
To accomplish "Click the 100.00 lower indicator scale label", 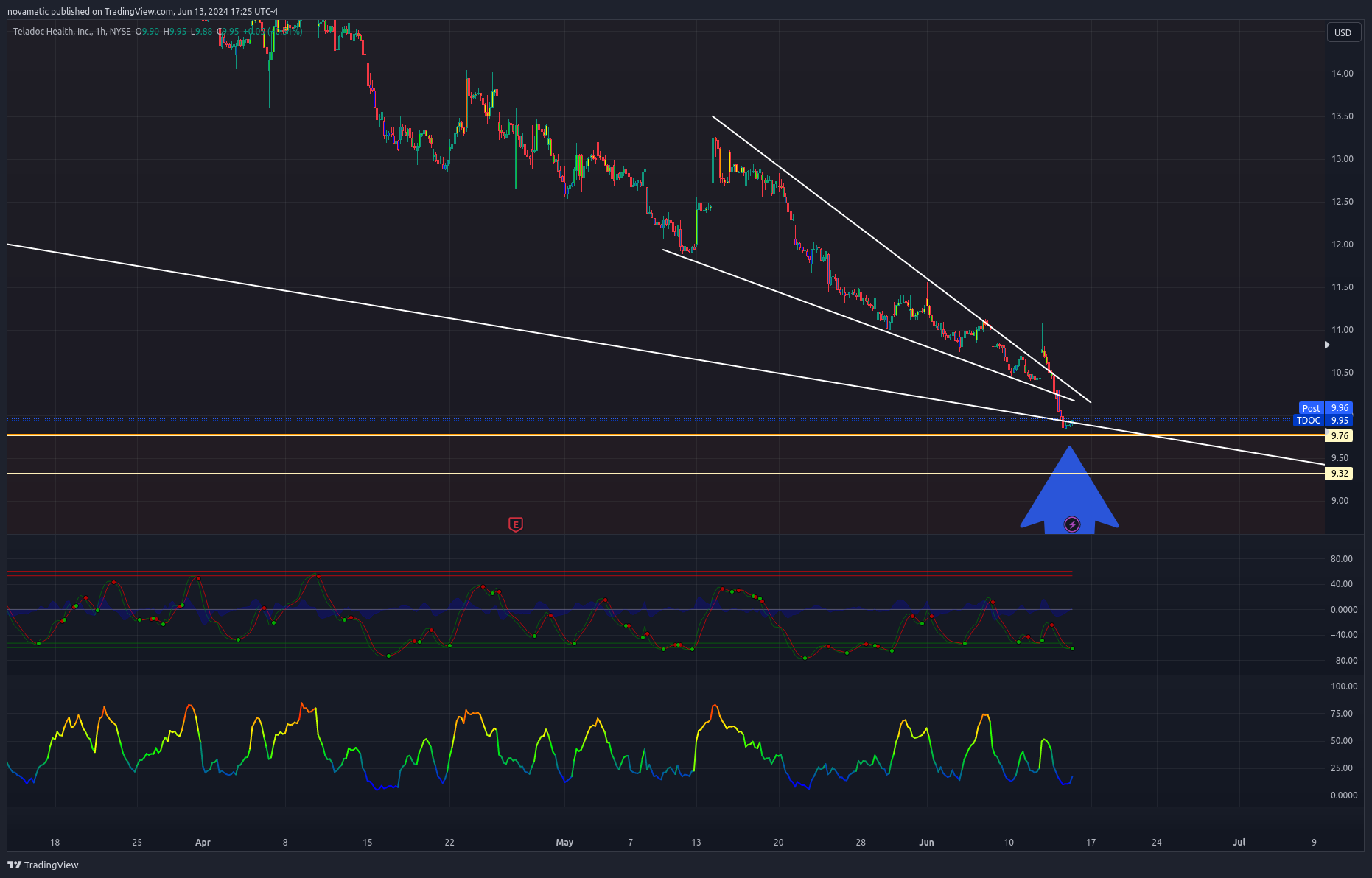I will coord(1344,686).
